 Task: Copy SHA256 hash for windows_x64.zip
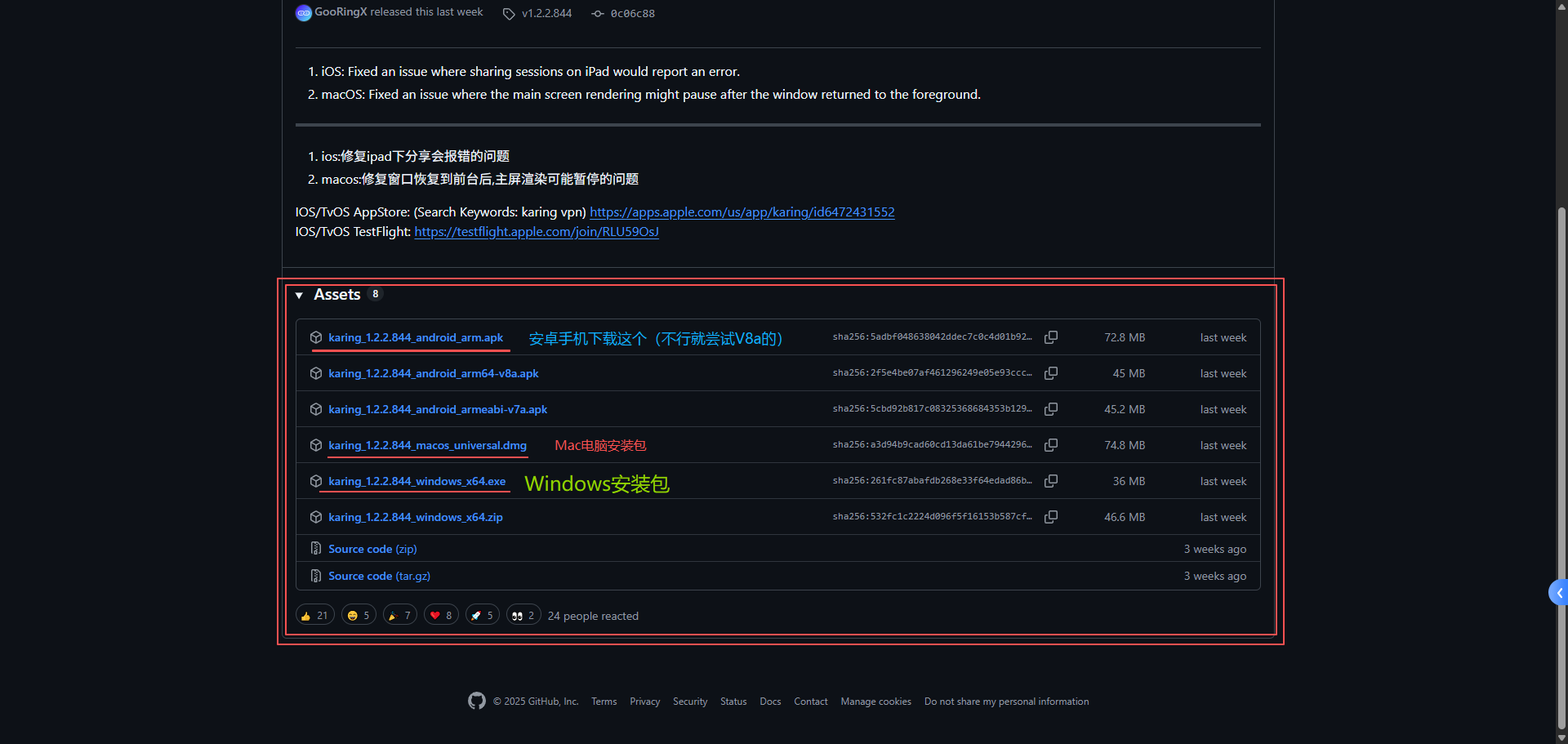coord(1051,517)
